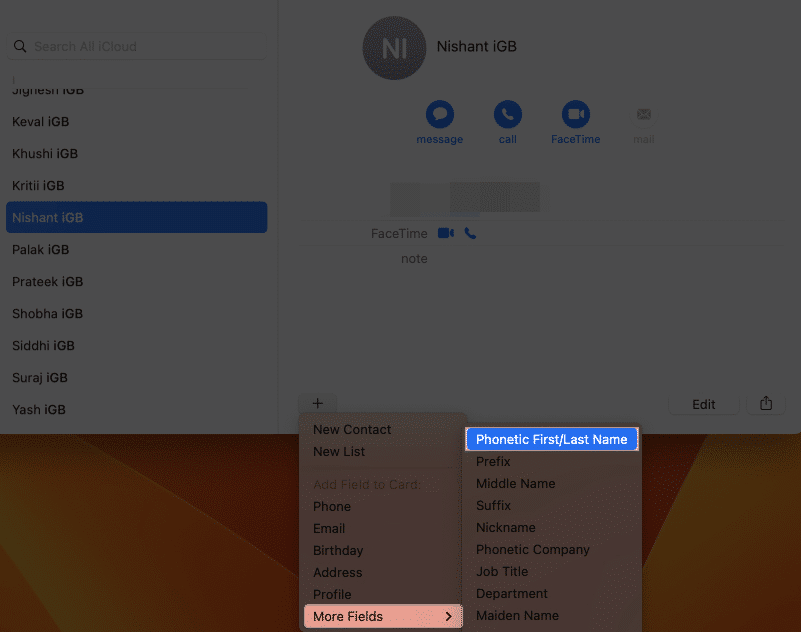801x632 pixels.
Task: Click the message bubble icon
Action: coord(439,114)
